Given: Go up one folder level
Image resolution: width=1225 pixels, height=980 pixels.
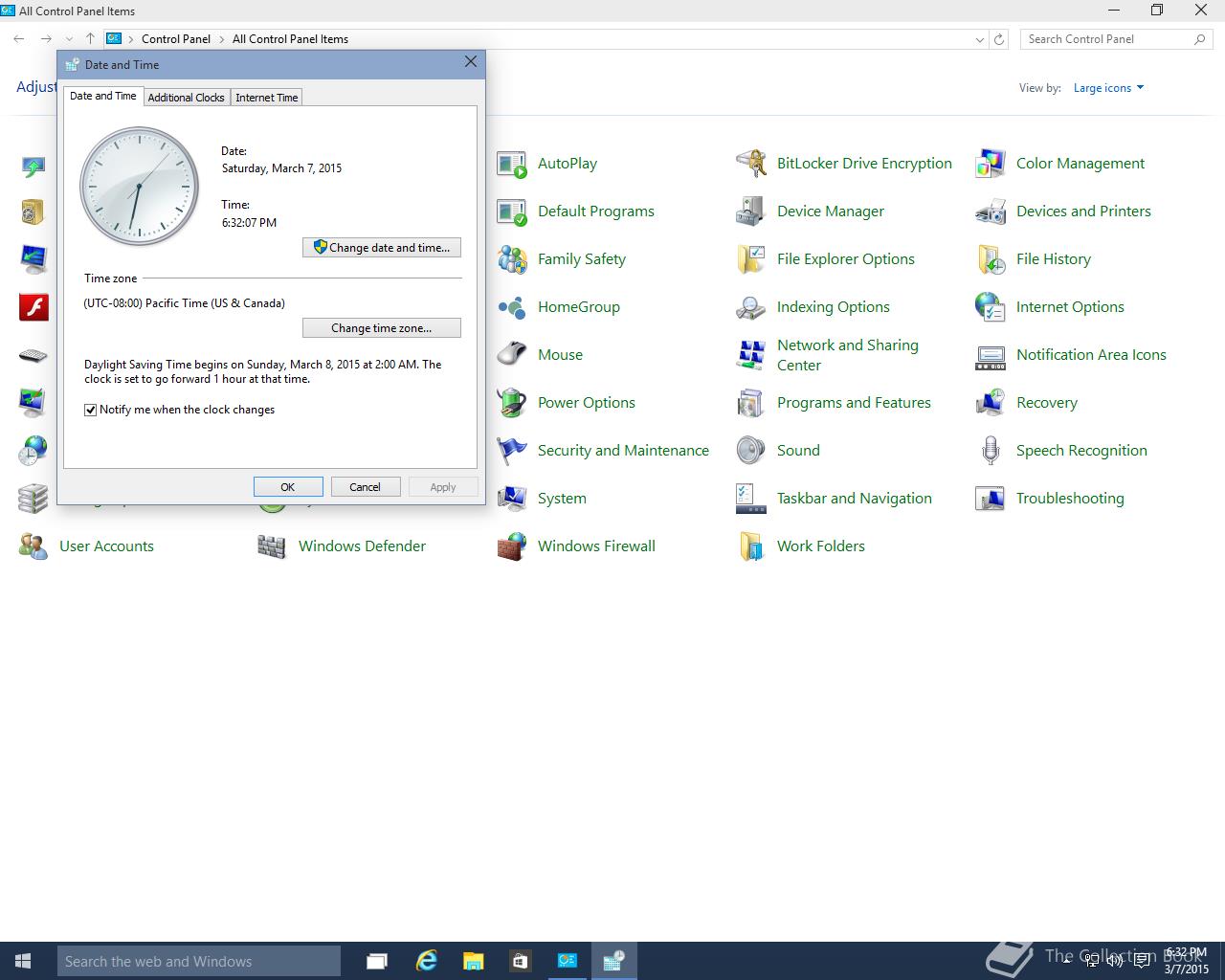Looking at the screenshot, I should (90, 39).
